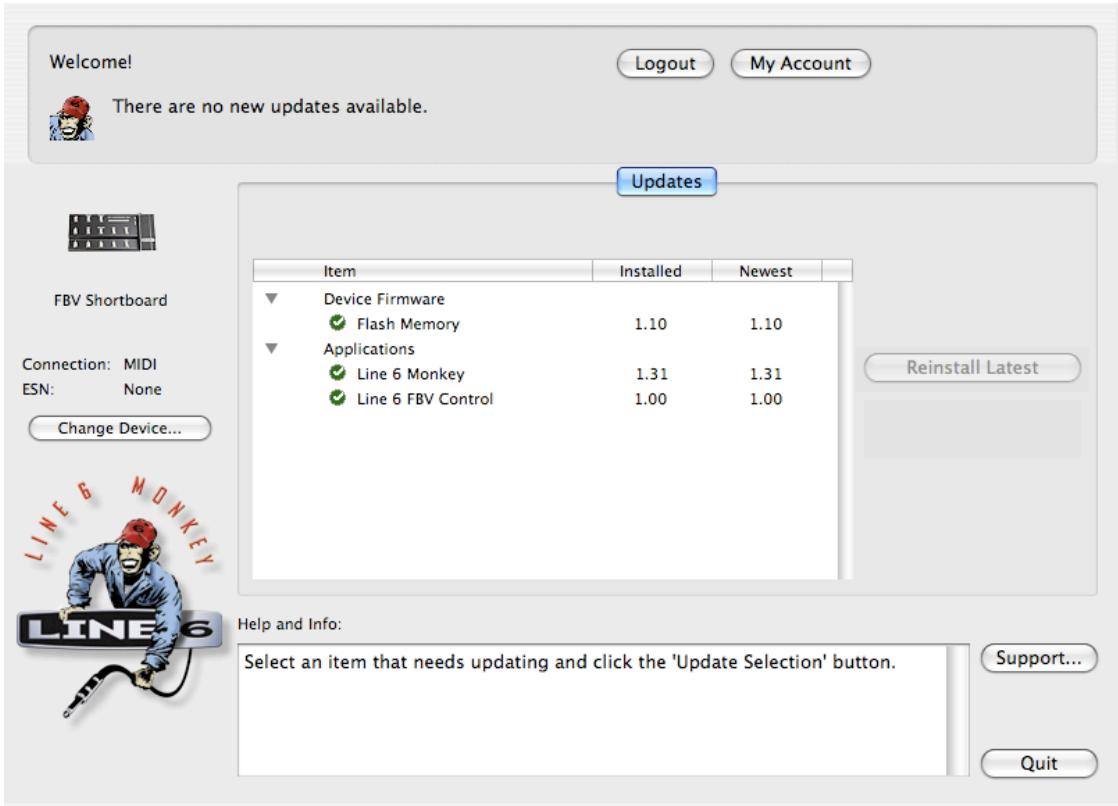The image size is (1118, 806).
Task: Log out using the Logout button
Action: 665,63
